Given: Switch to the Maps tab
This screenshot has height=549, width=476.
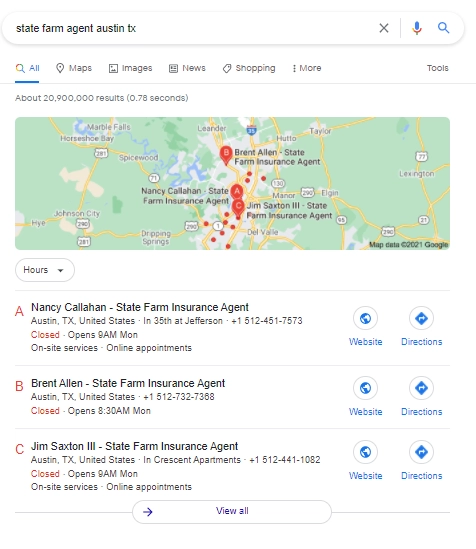Looking at the screenshot, I should click(x=74, y=68).
